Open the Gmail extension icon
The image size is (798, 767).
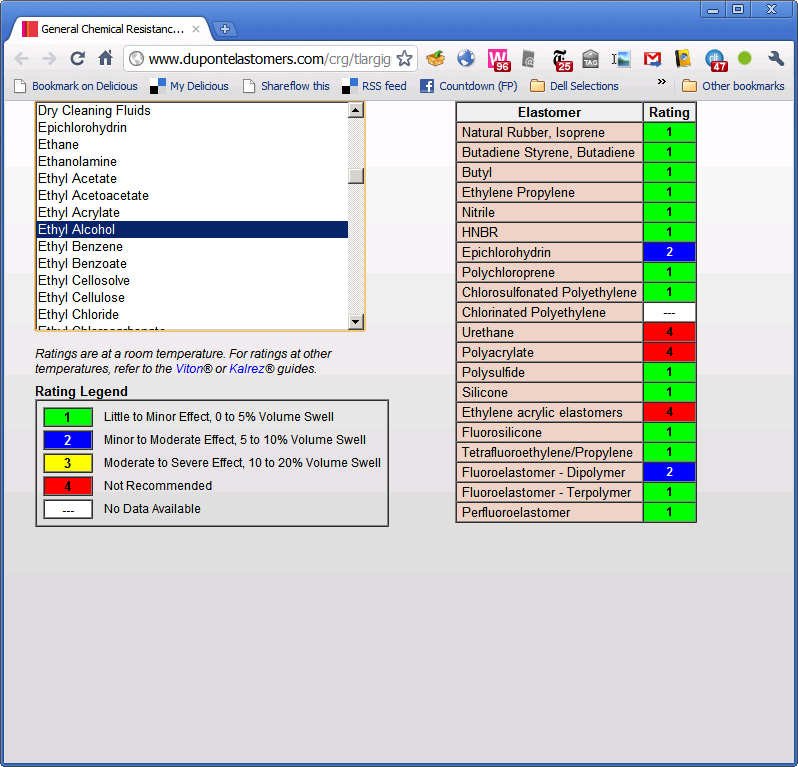click(x=652, y=59)
